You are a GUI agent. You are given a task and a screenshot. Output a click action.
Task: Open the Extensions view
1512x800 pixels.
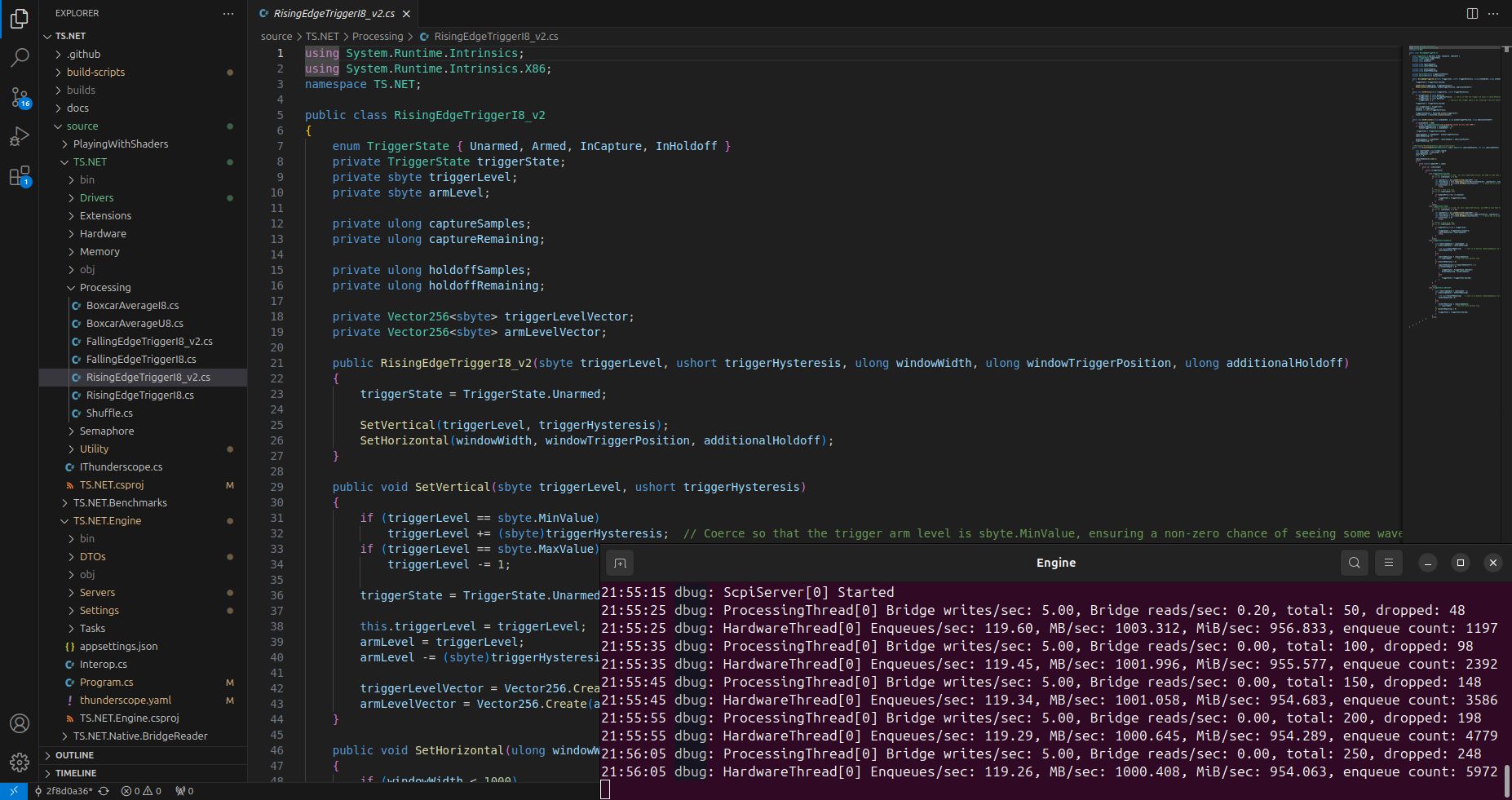point(20,175)
